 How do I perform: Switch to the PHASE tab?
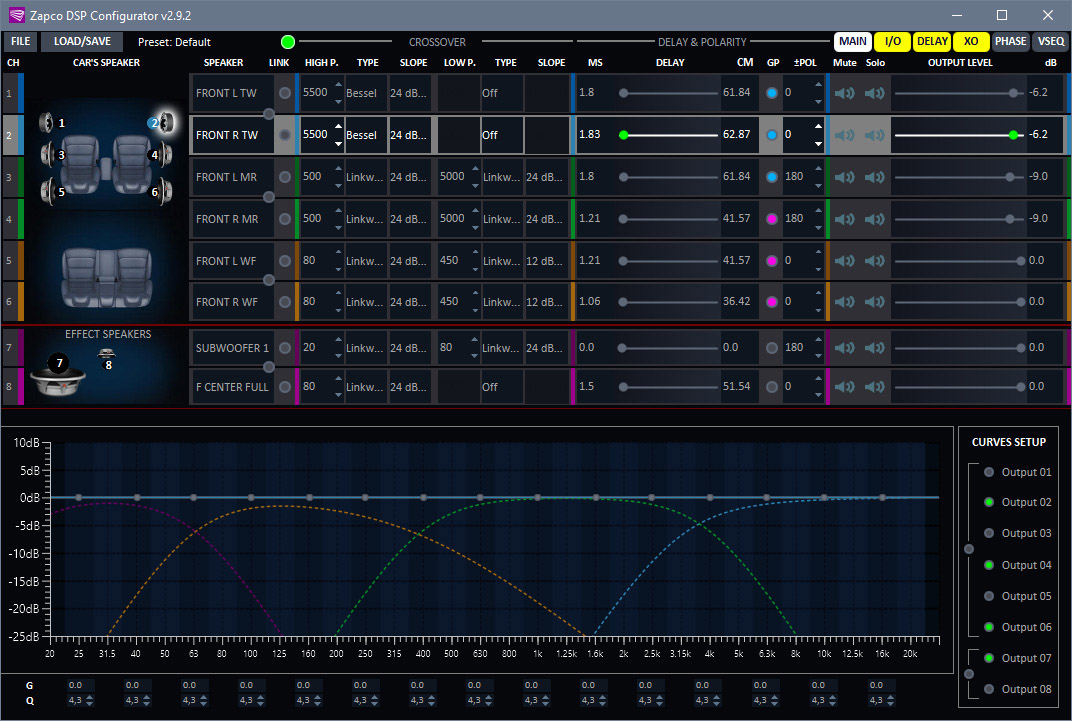pyautogui.click(x=1010, y=42)
